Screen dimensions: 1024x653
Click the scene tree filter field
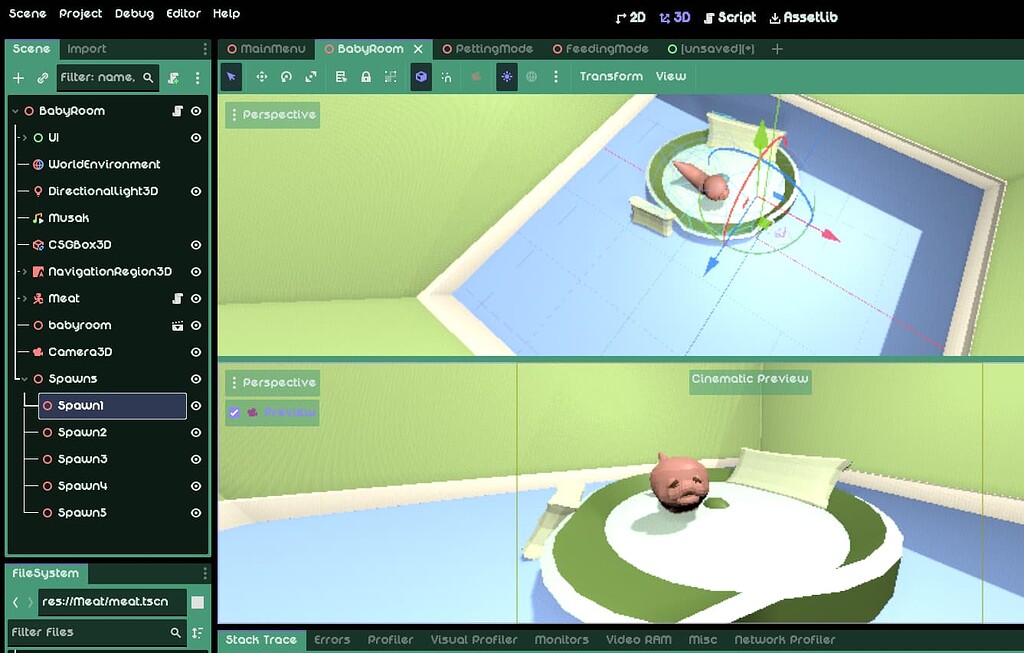[107, 78]
